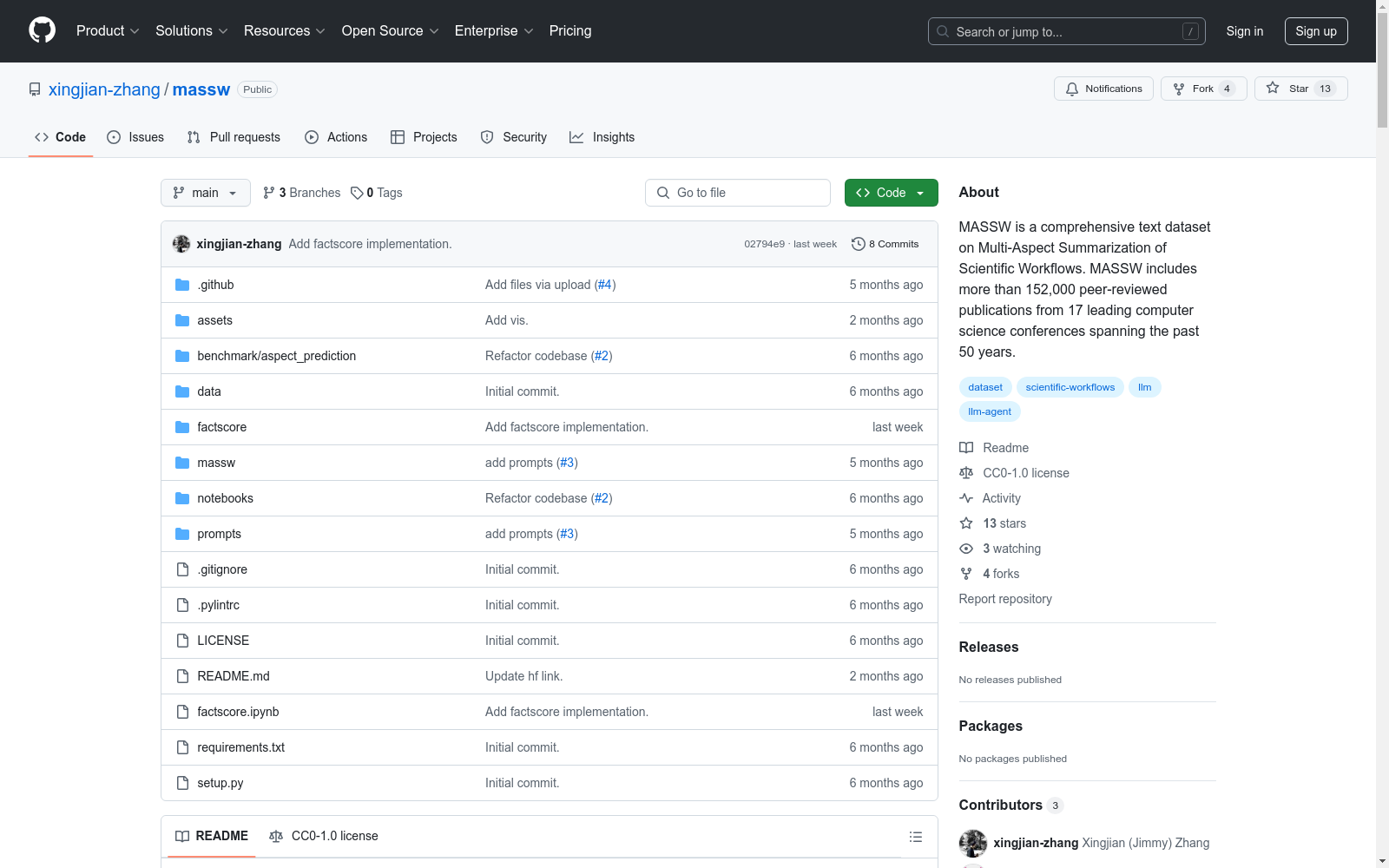This screenshot has width=1389, height=868.
Task: Click the repository icon beside xingjian-zhang
Action: tap(35, 89)
